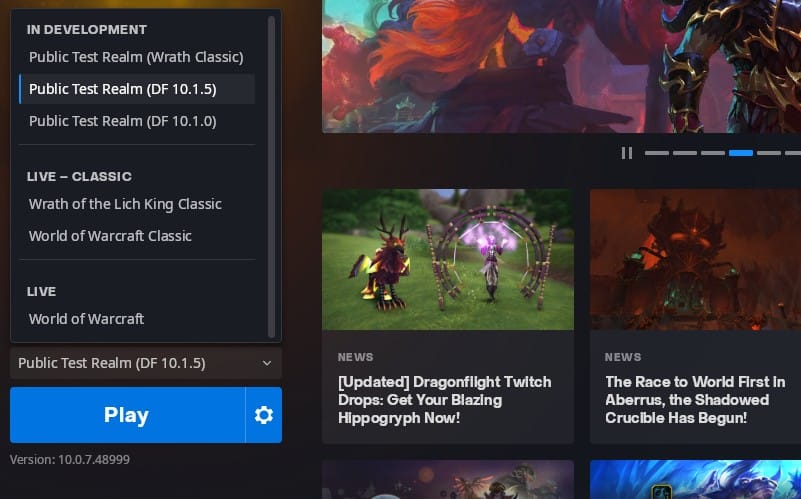This screenshot has width=801, height=499.
Task: Click the dropdown list scrollbar
Action: 271,177
